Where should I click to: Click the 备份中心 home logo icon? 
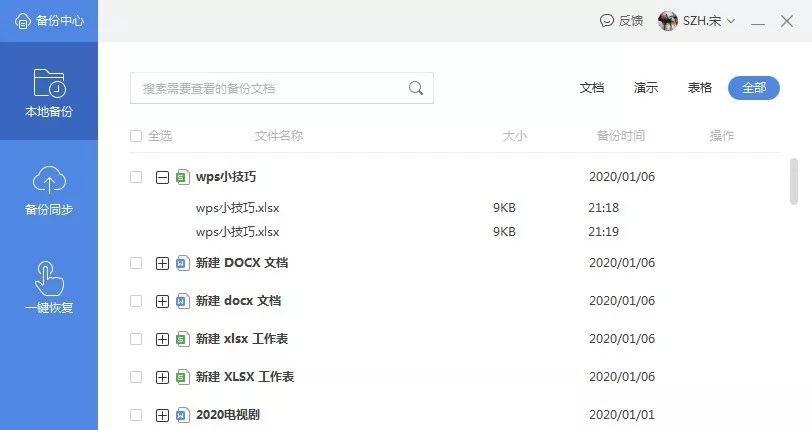tap(22, 21)
